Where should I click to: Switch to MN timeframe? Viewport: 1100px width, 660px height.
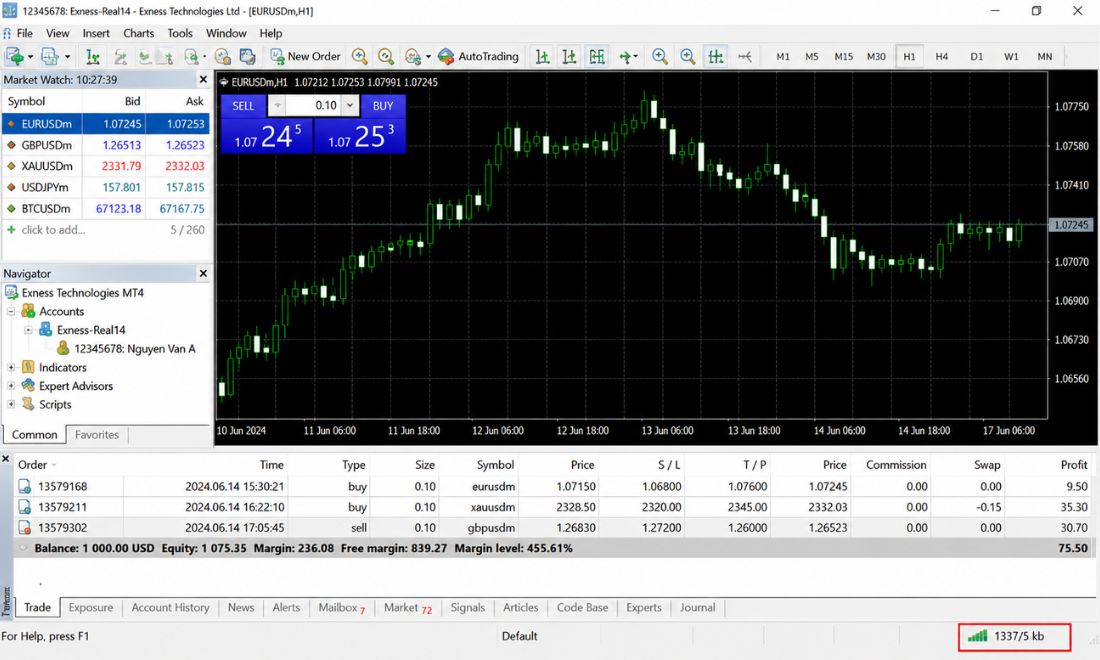(1045, 57)
